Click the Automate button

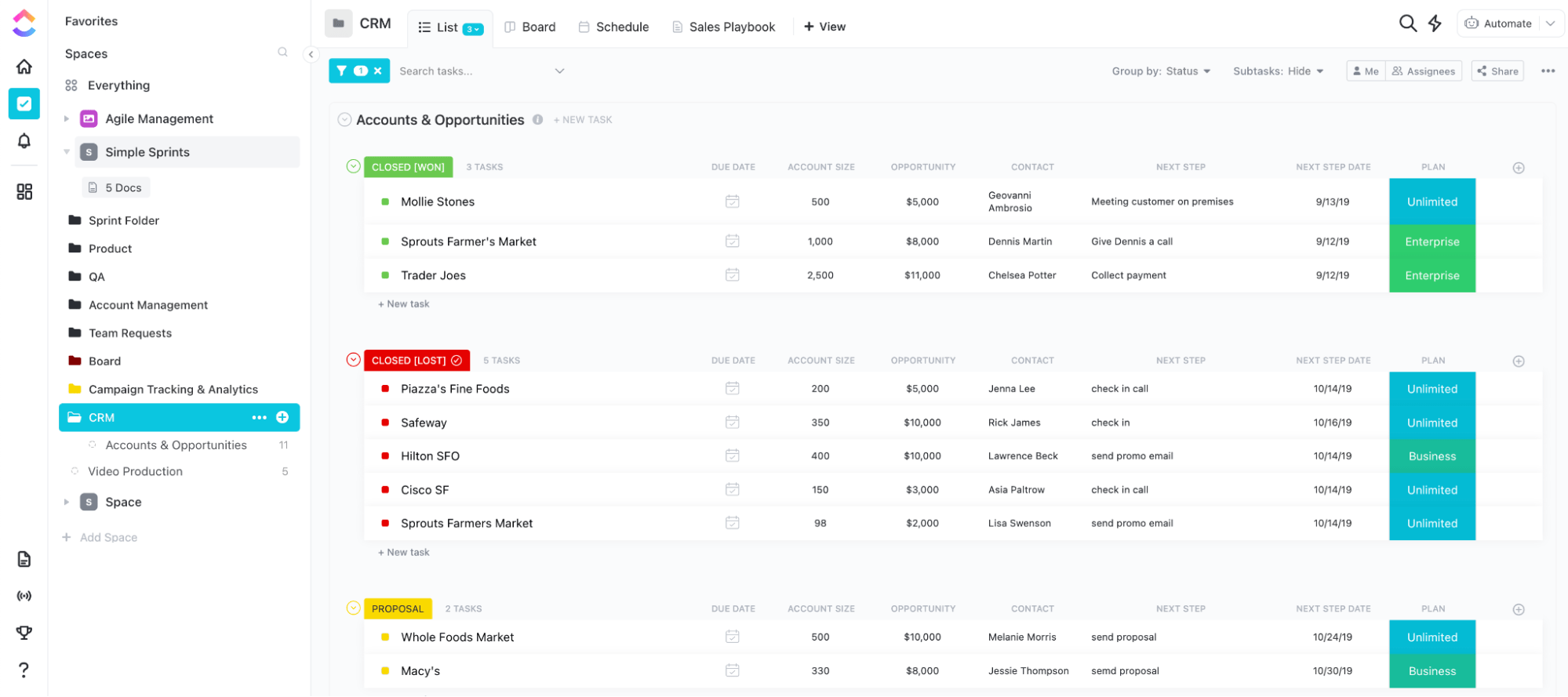tap(1498, 24)
